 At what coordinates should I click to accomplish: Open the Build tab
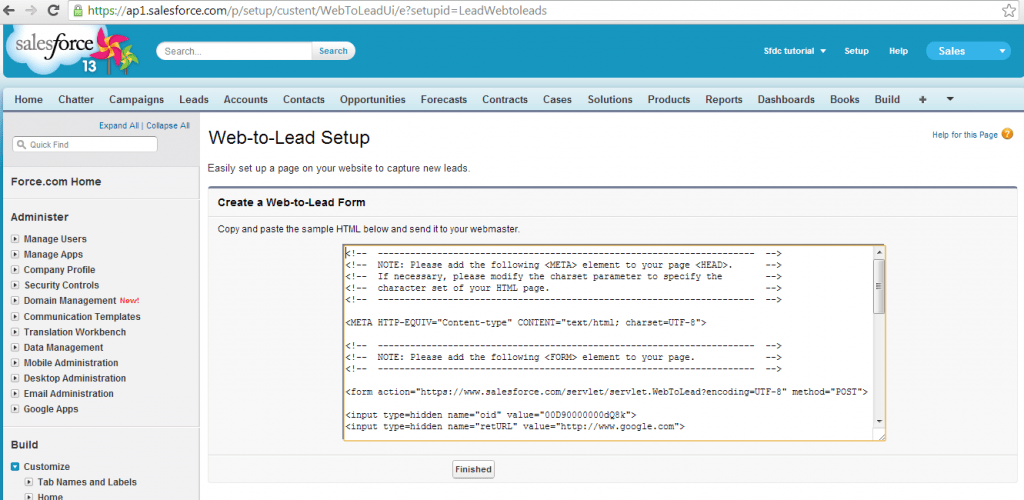tap(887, 99)
